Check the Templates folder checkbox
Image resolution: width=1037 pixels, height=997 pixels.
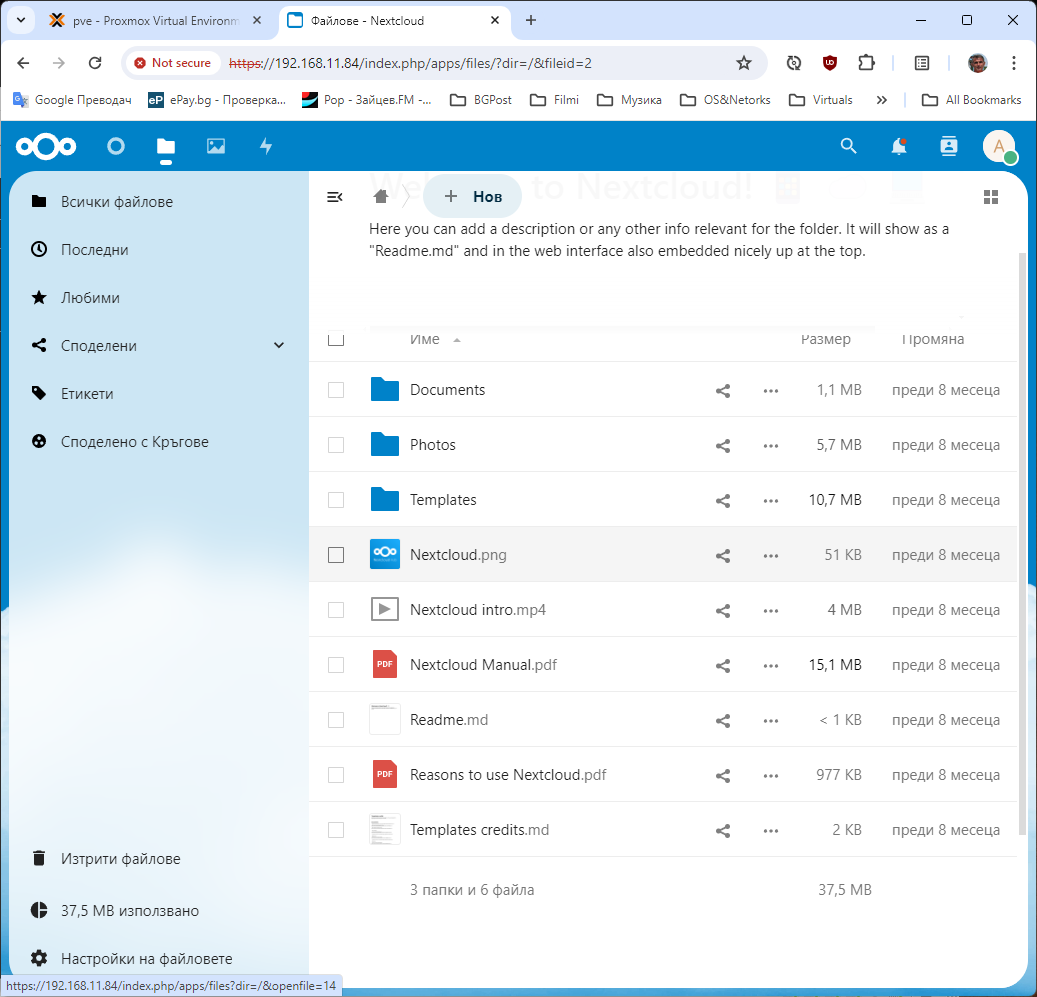pos(336,500)
